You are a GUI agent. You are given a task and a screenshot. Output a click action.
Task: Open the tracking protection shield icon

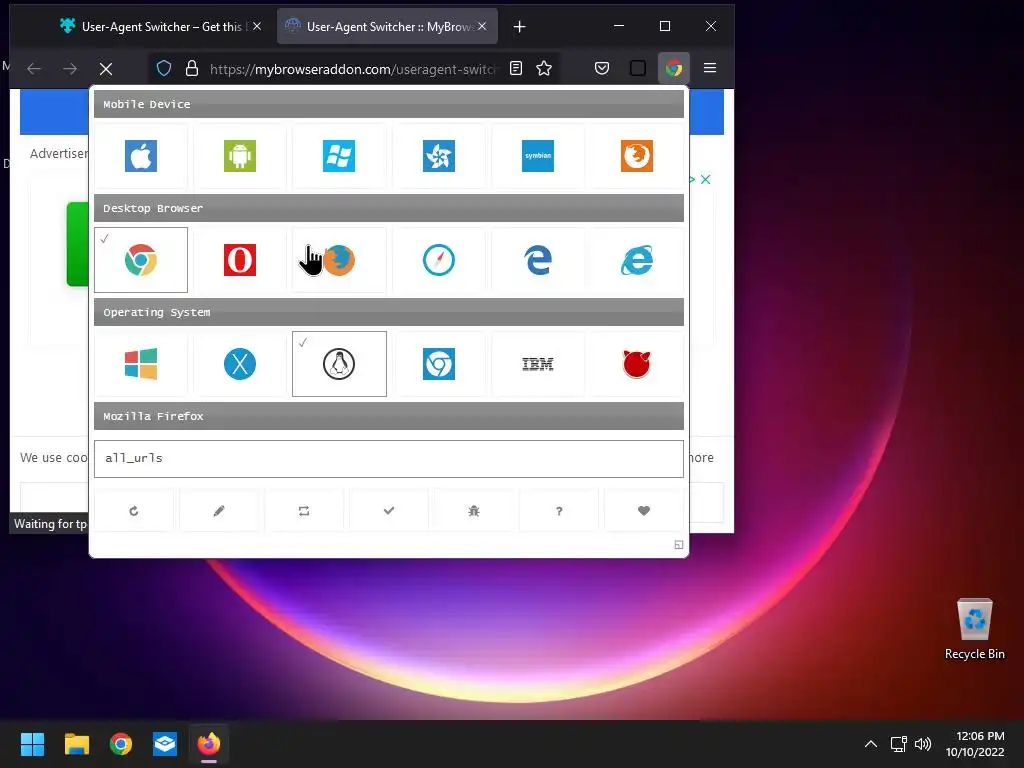tap(164, 69)
